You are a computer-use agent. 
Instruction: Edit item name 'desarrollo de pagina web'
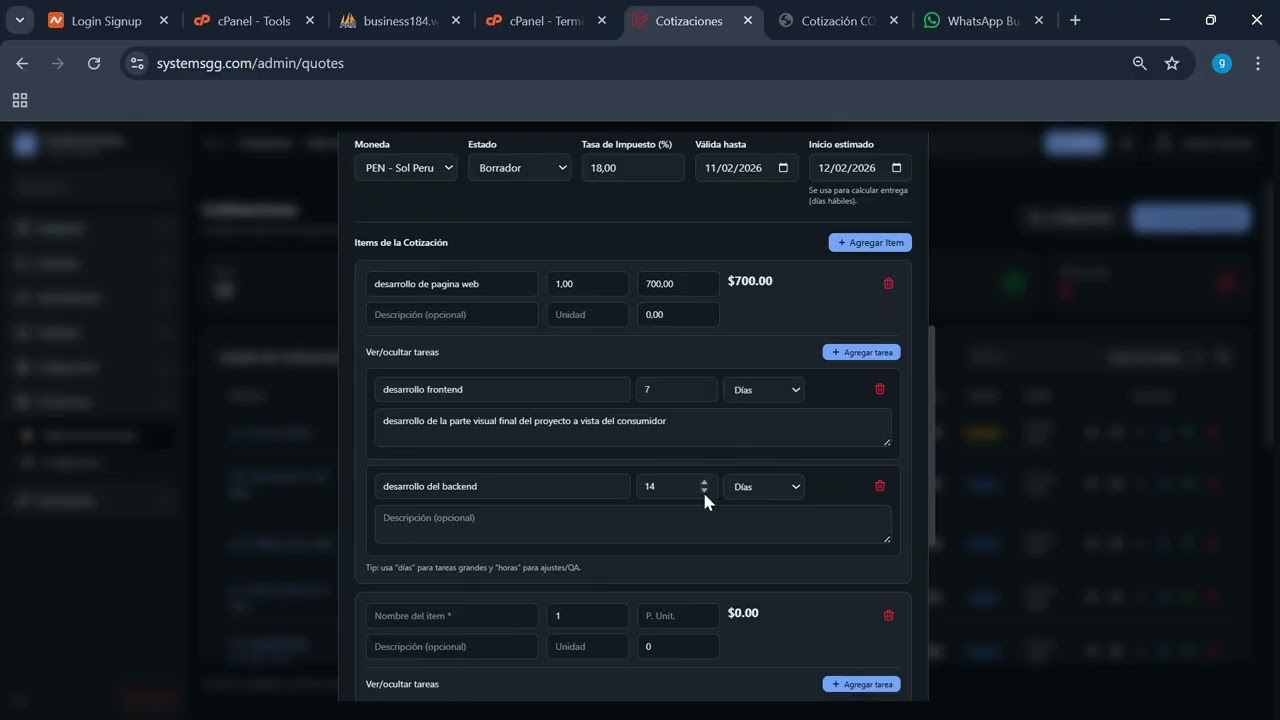452,284
